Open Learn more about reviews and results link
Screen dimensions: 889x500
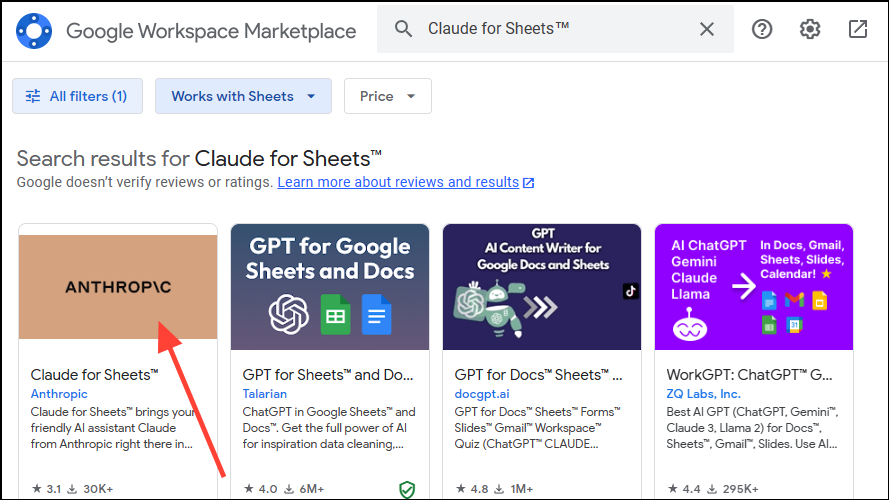tap(398, 182)
